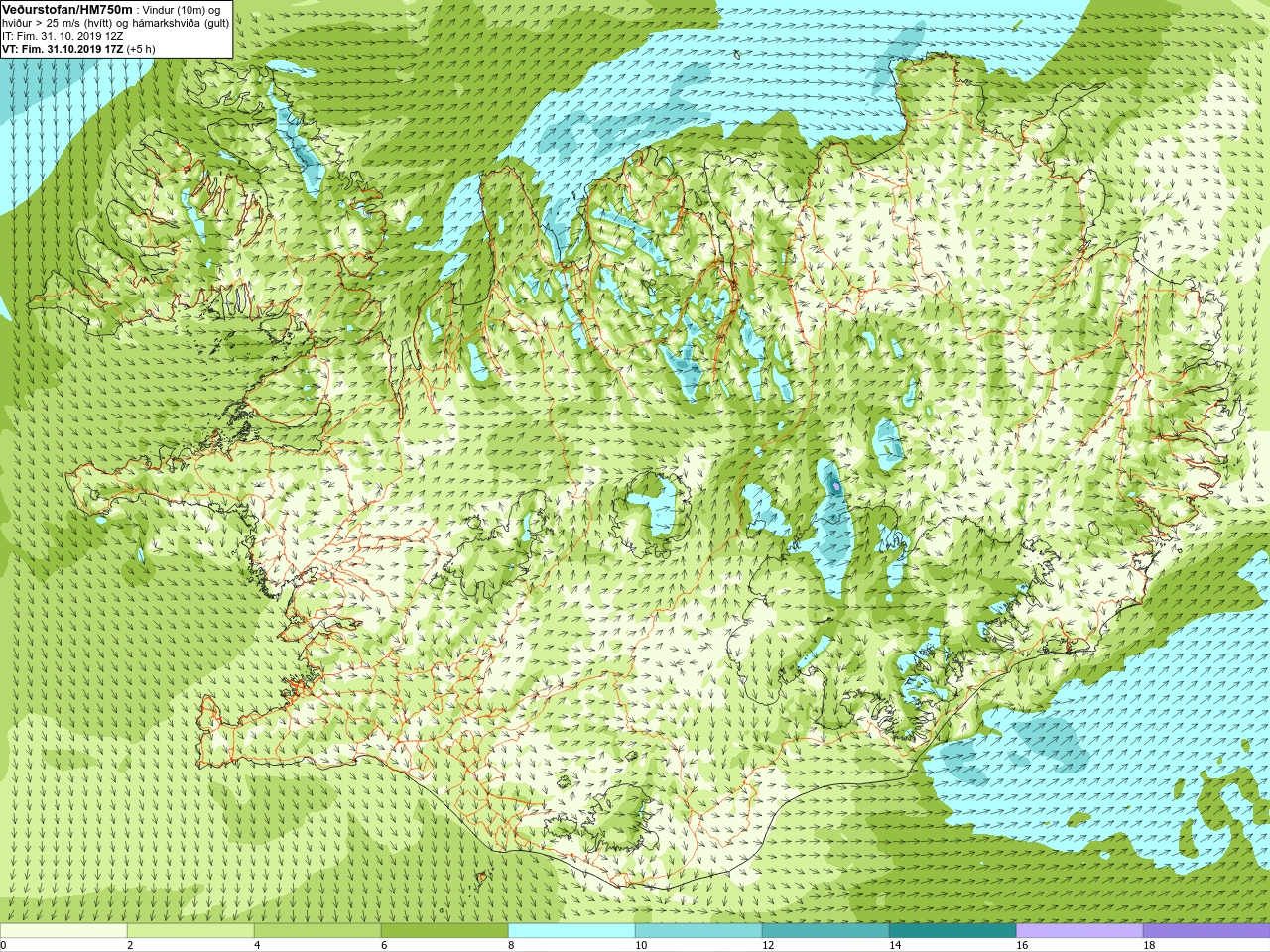
Task: Click the legend scale label "0"
Action: click(4, 945)
